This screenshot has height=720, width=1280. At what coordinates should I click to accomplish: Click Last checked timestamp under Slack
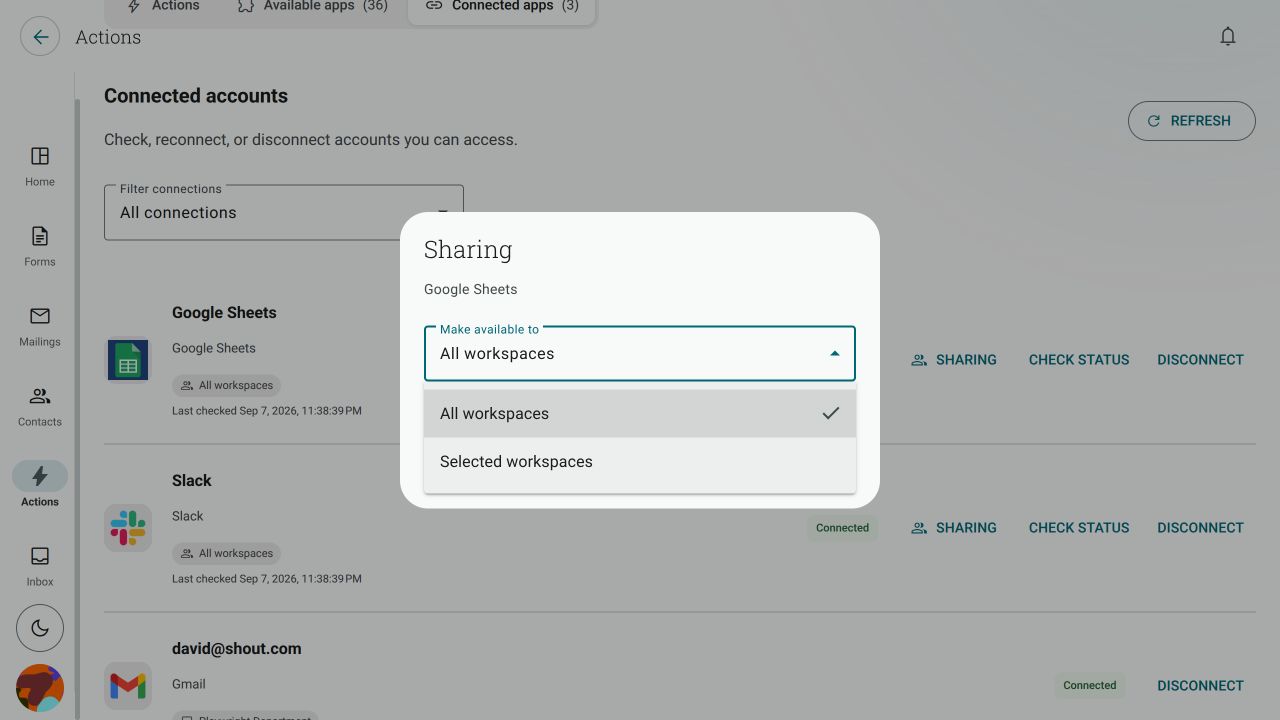[x=267, y=578]
